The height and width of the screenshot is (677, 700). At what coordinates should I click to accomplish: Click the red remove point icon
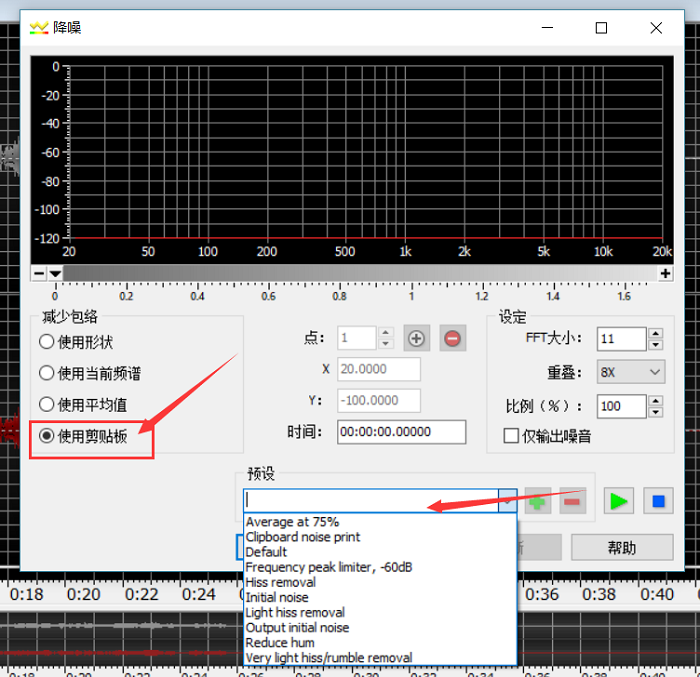coord(452,339)
